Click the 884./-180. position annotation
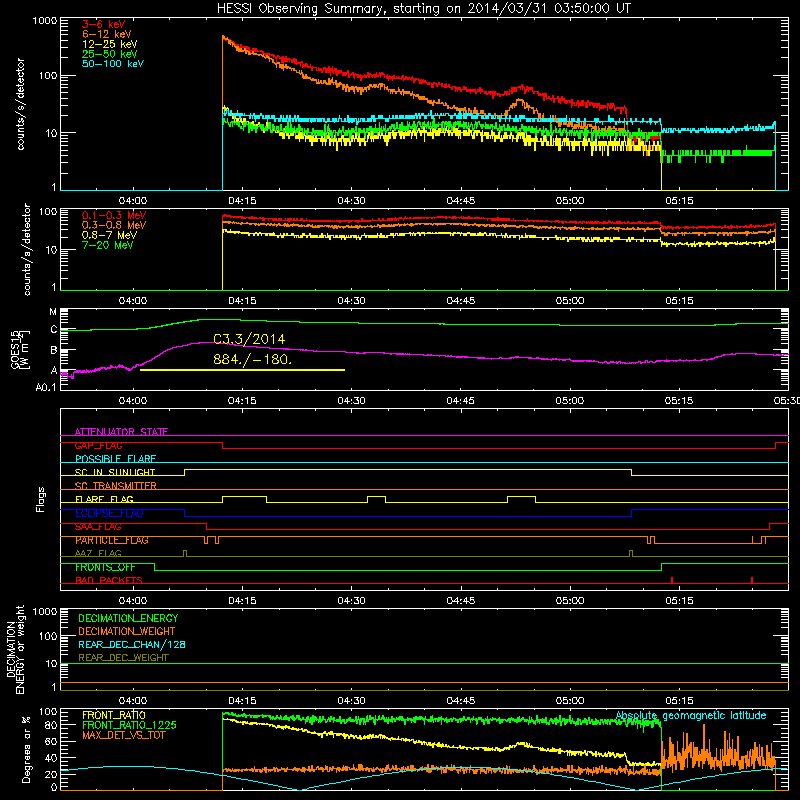Screen dimensions: 800x800 pos(253,359)
